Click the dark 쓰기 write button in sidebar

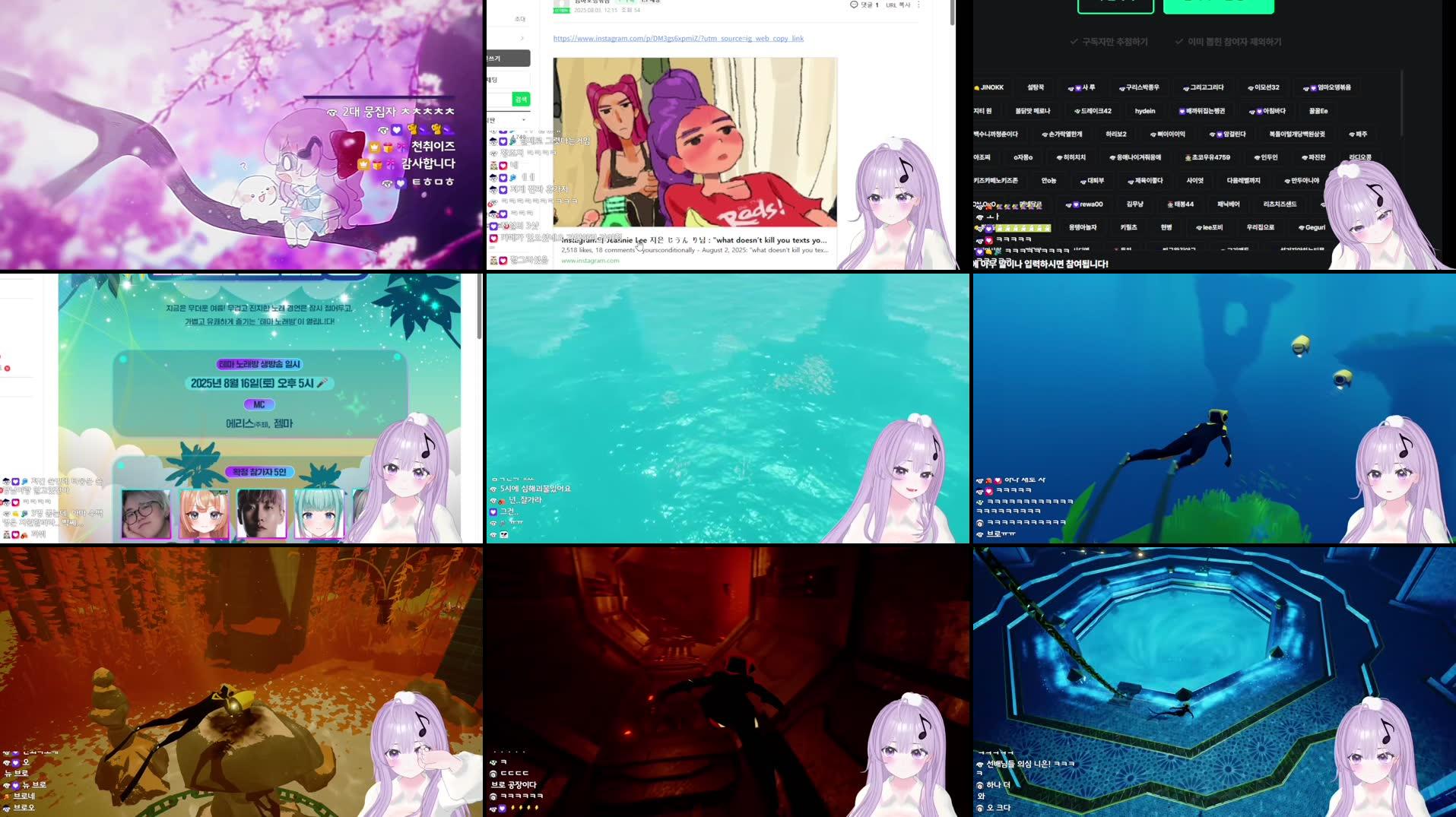tap(508, 59)
